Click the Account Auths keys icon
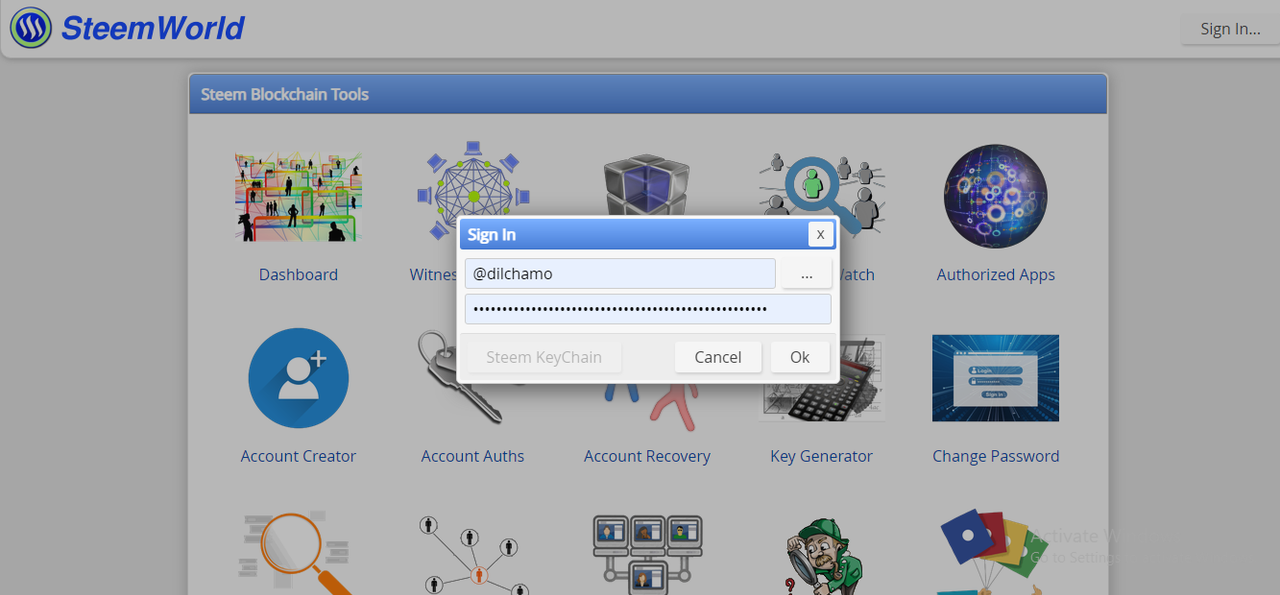 tap(460, 378)
